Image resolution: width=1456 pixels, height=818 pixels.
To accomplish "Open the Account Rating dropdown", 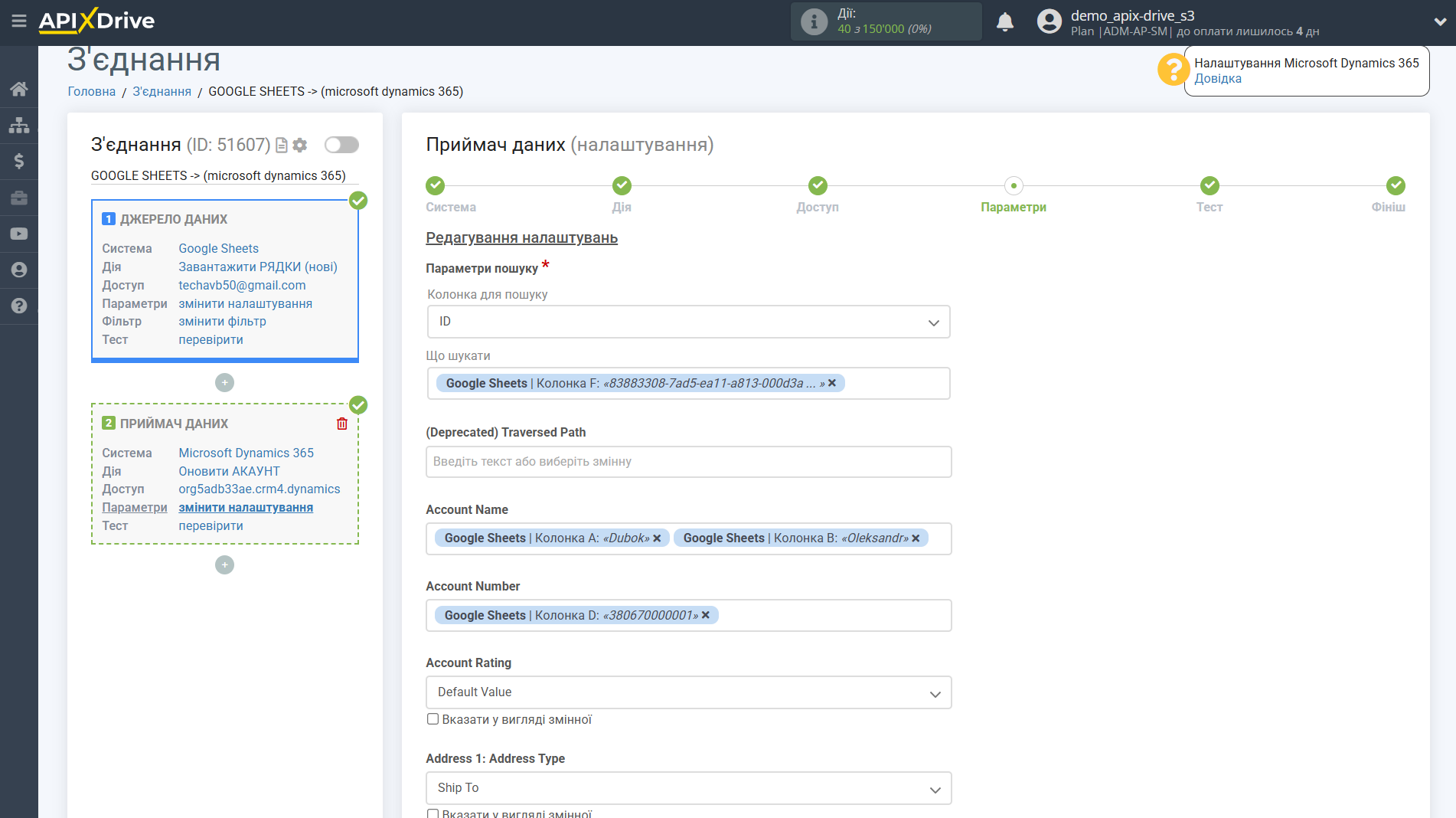I will [688, 692].
